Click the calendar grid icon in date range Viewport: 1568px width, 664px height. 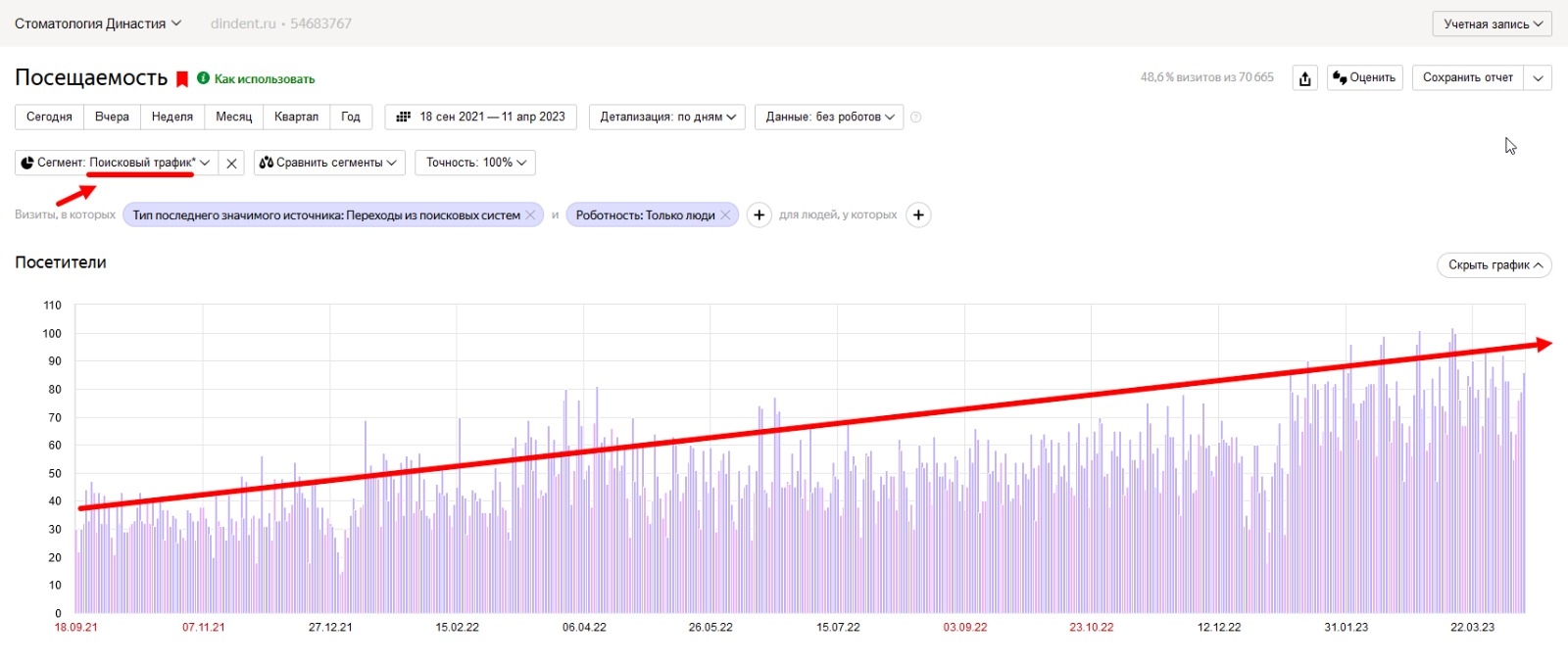click(x=403, y=117)
